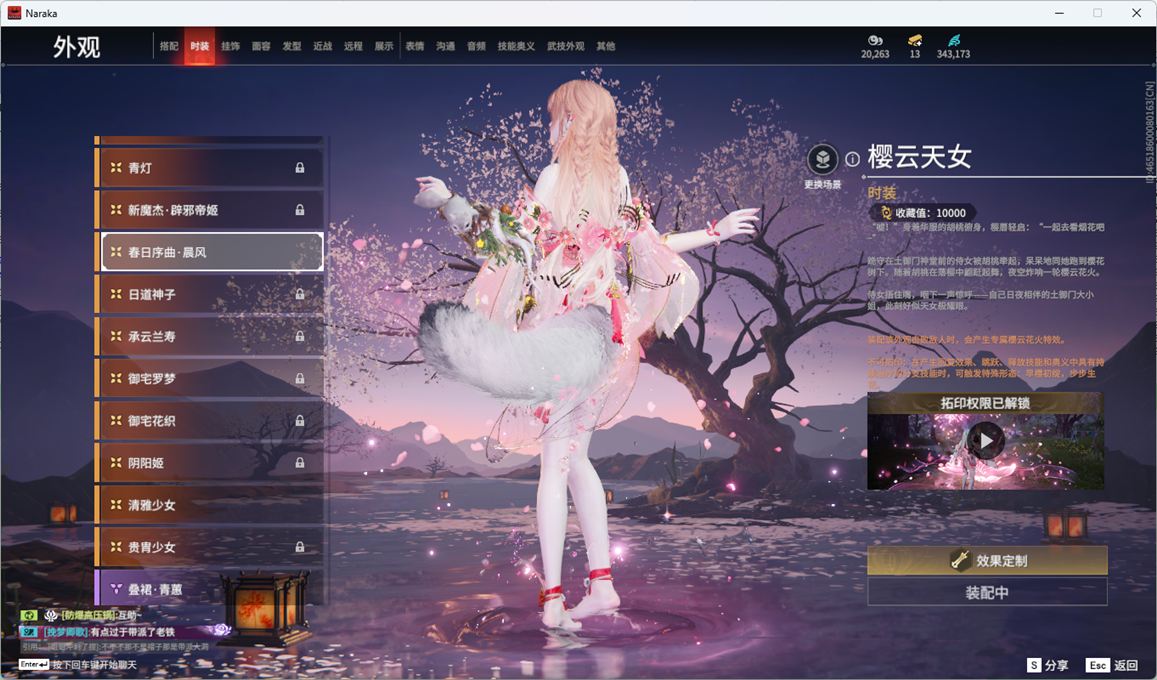Select the 时装 tab

[199, 46]
